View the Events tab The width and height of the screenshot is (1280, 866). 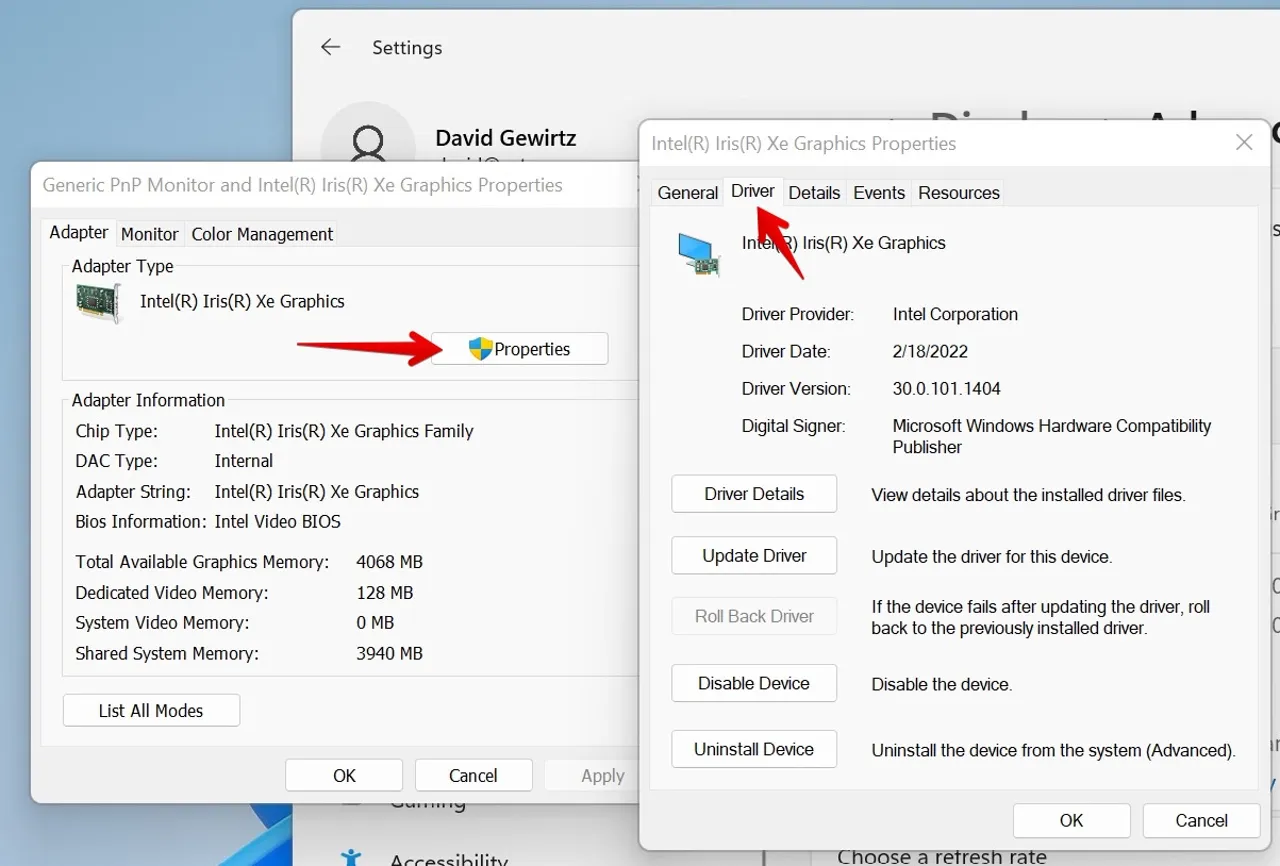(x=879, y=193)
